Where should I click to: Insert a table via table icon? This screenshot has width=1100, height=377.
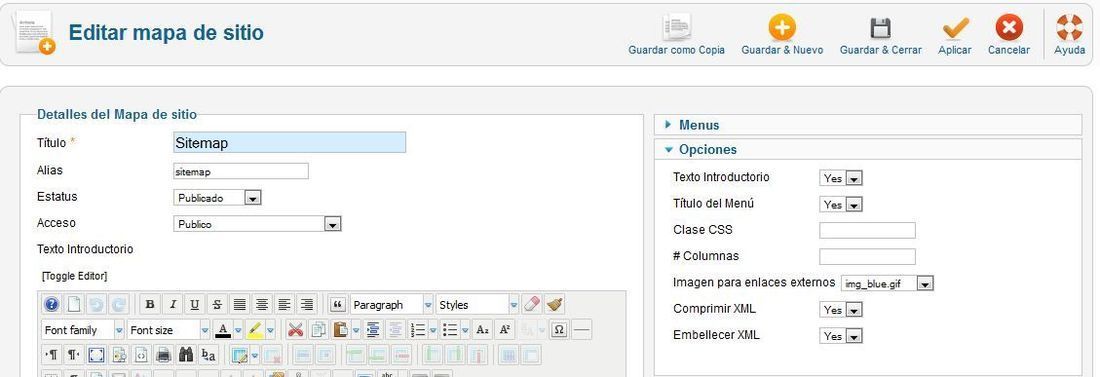240,355
